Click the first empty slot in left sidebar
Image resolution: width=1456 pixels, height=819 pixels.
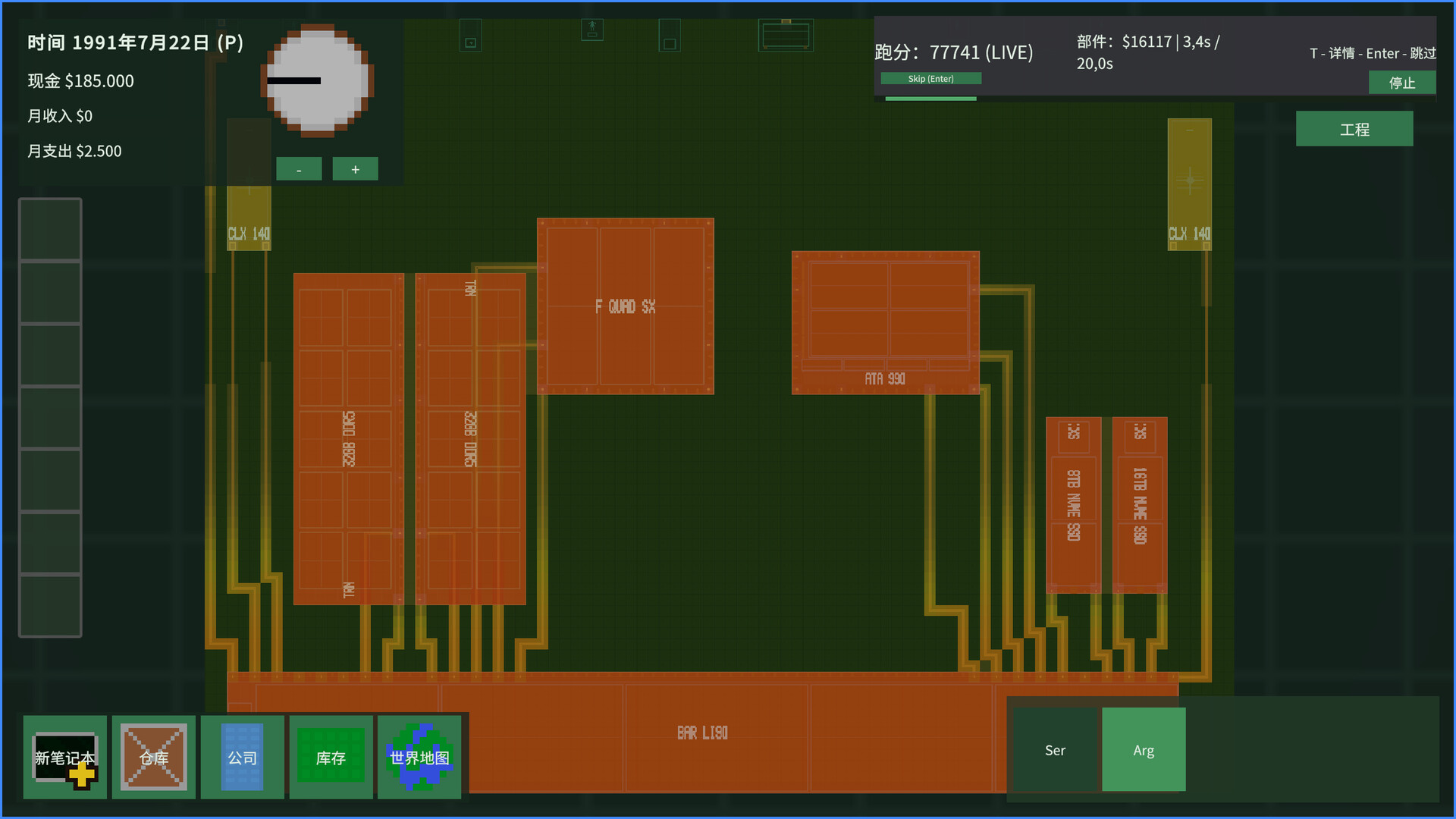point(50,230)
